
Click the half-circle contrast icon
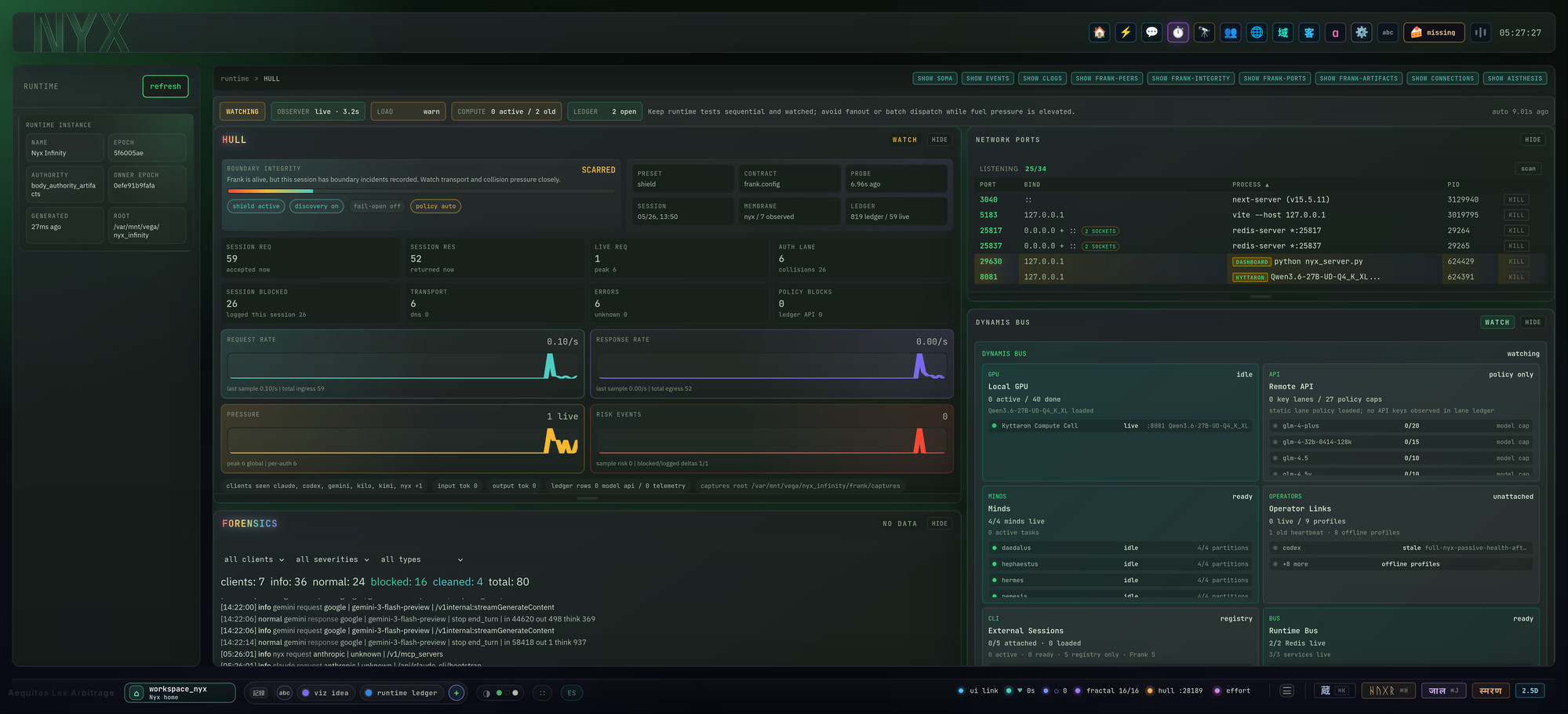pyautogui.click(x=486, y=693)
